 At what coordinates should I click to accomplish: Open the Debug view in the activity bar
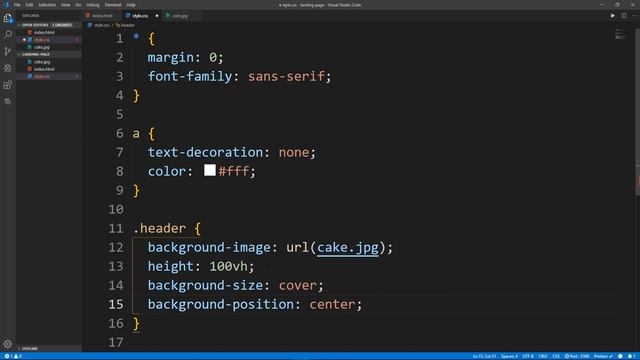[x=8, y=68]
